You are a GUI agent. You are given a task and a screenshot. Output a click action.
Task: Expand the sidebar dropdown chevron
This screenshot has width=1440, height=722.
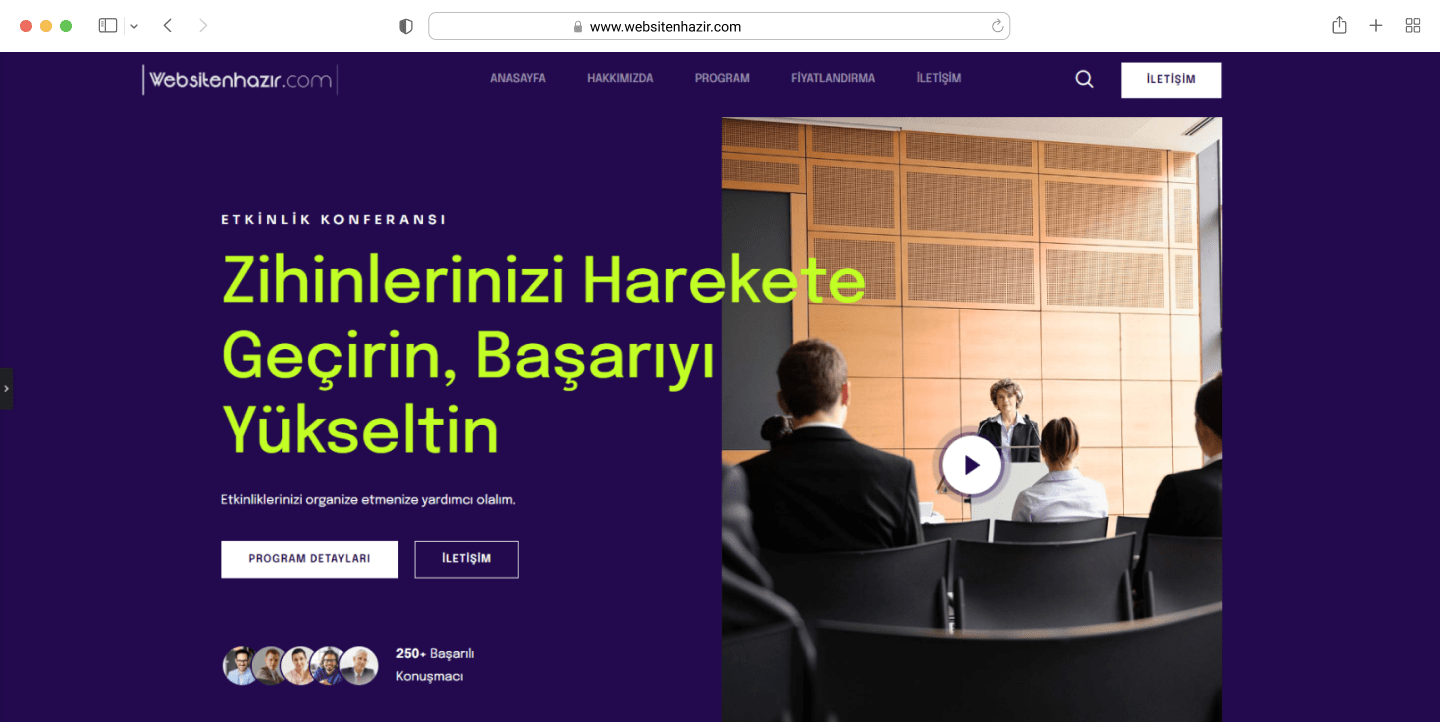[x=134, y=26]
